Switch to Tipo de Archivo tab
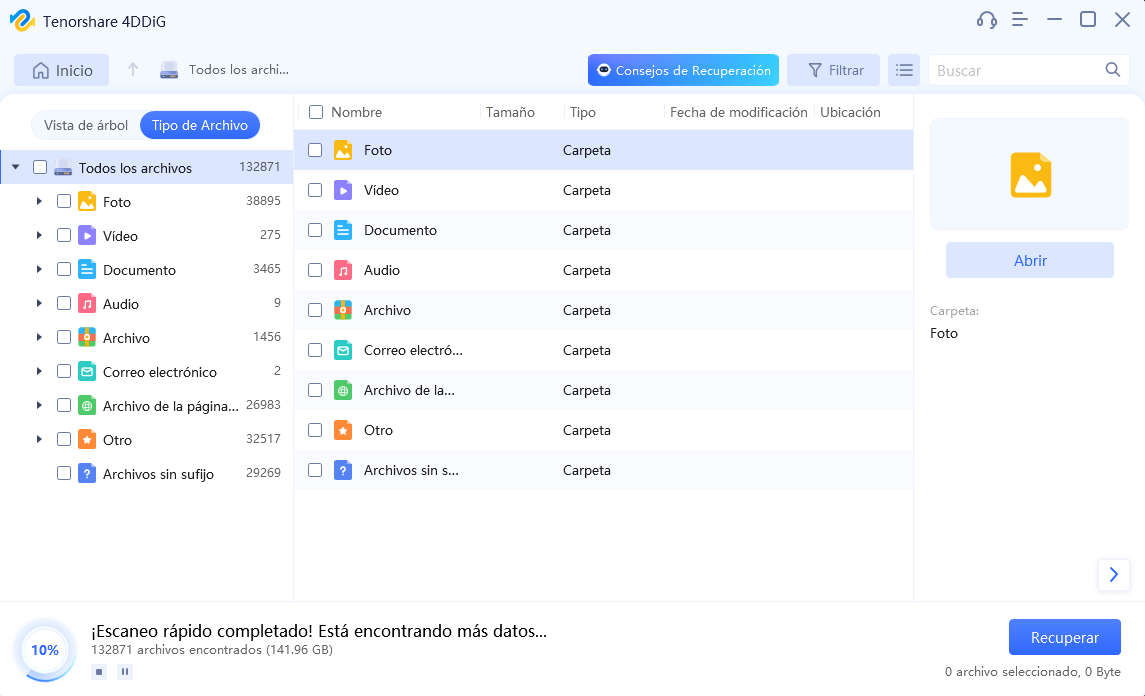This screenshot has height=696, width=1145. [x=200, y=125]
